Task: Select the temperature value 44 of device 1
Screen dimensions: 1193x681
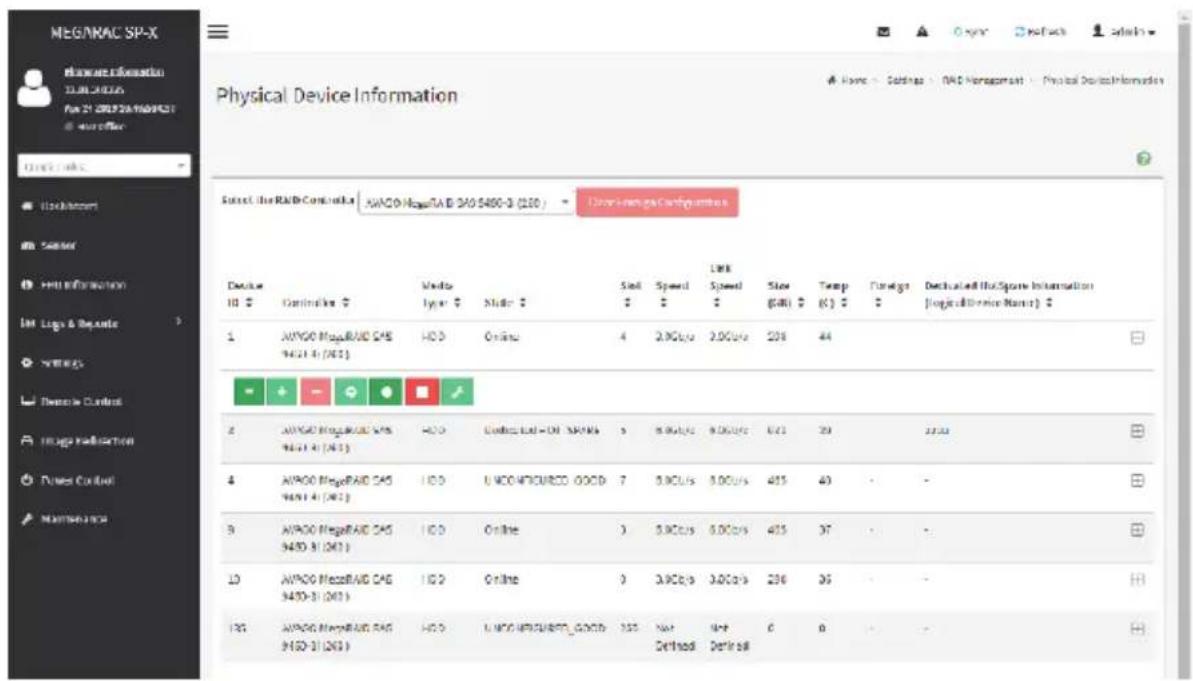Action: (825, 337)
